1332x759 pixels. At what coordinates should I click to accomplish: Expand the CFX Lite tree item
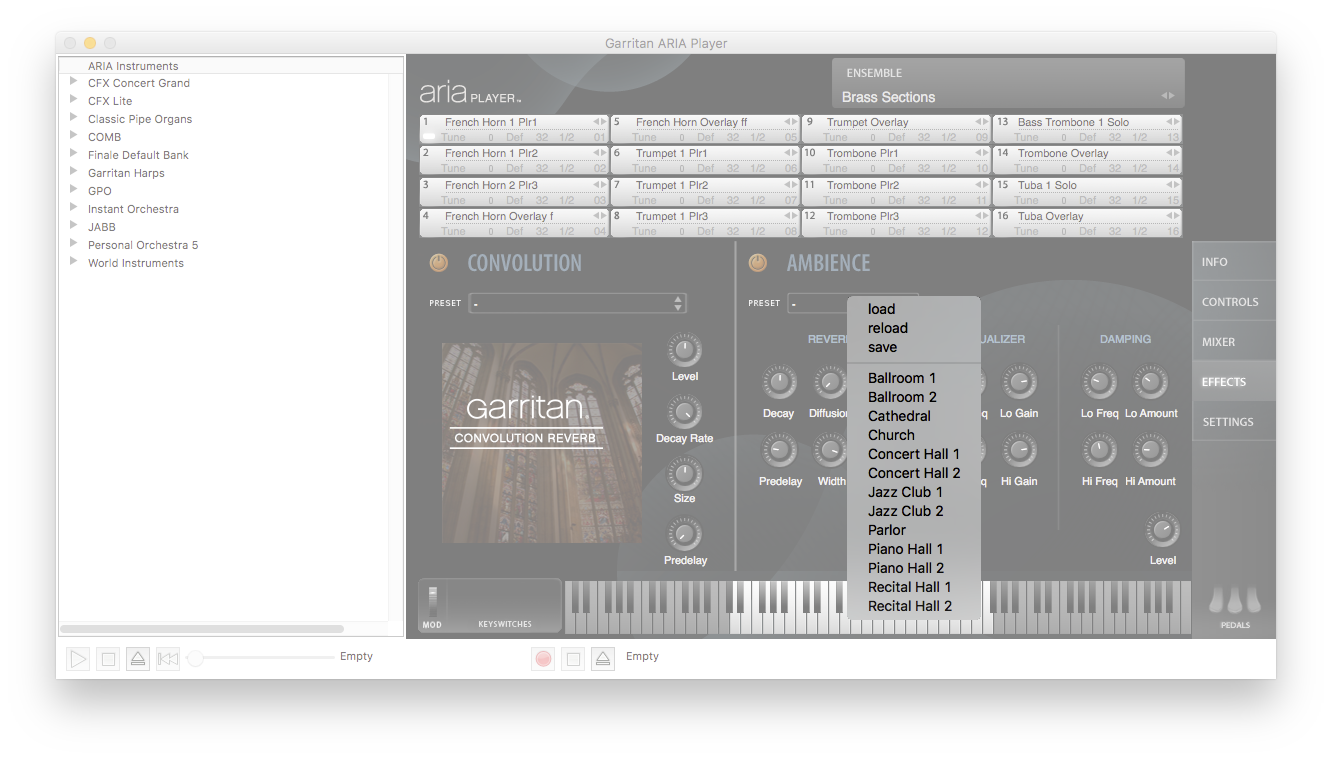(74, 100)
